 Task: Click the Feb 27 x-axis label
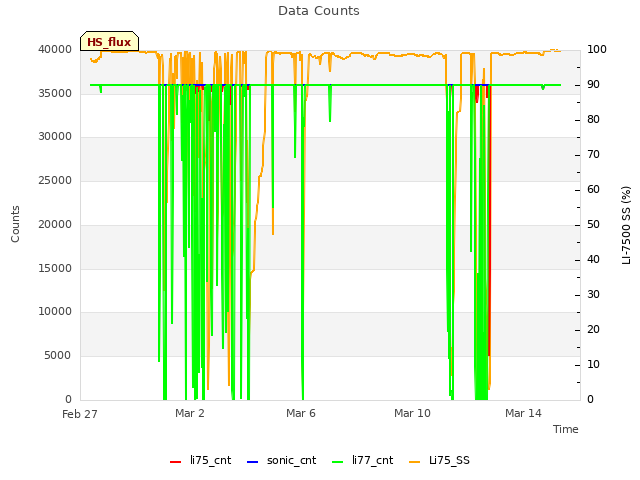pyautogui.click(x=80, y=414)
